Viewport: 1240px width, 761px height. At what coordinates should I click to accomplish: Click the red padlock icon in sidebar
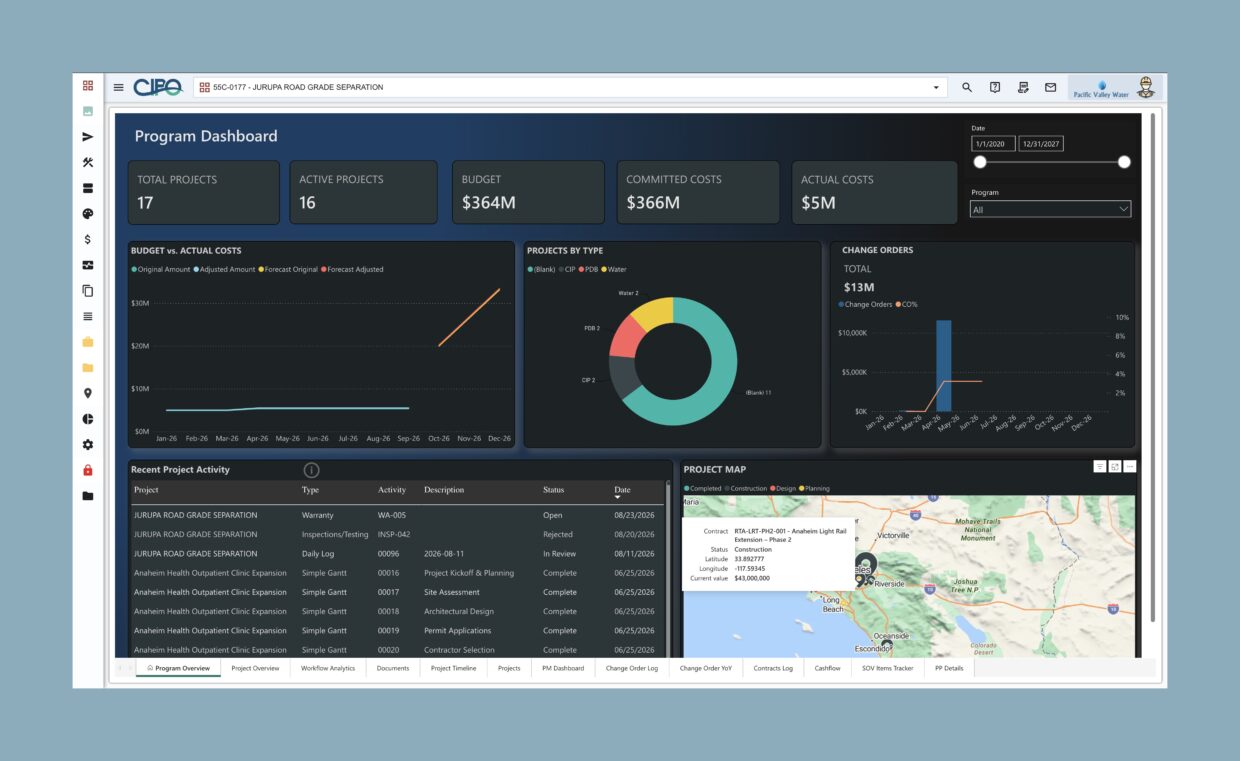click(88, 470)
